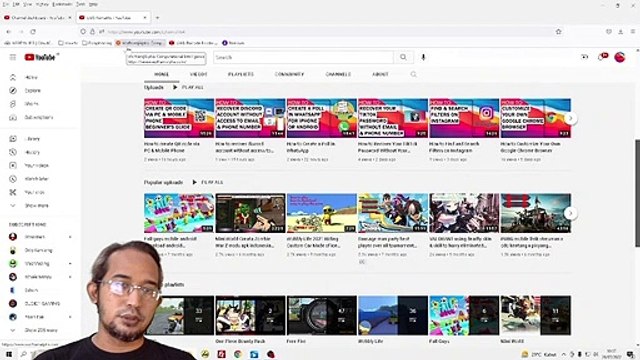Start voice search with microphone icon
The height and width of the screenshot is (360, 640).
point(423,58)
